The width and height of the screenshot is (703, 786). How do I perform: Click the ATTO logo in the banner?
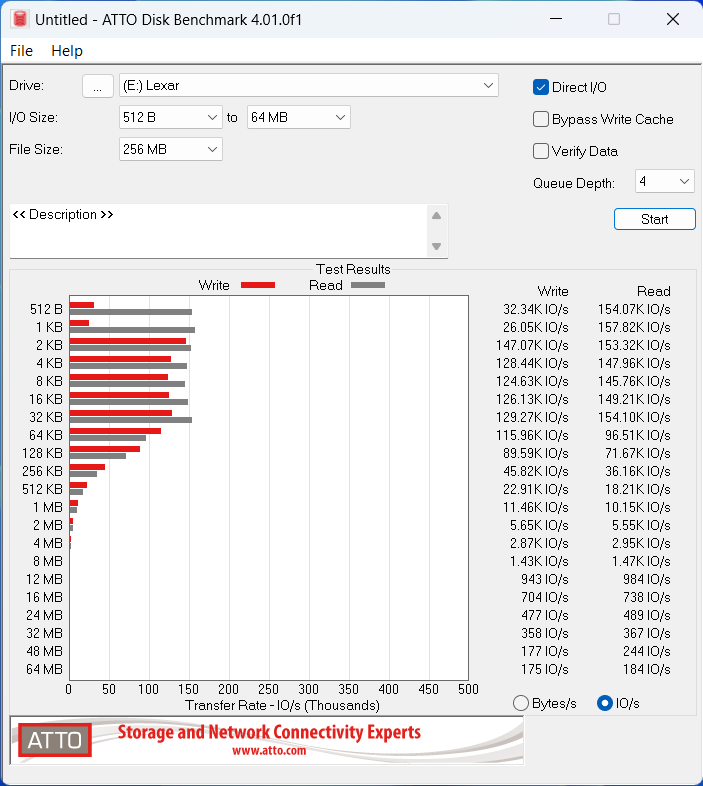pyautogui.click(x=55, y=740)
